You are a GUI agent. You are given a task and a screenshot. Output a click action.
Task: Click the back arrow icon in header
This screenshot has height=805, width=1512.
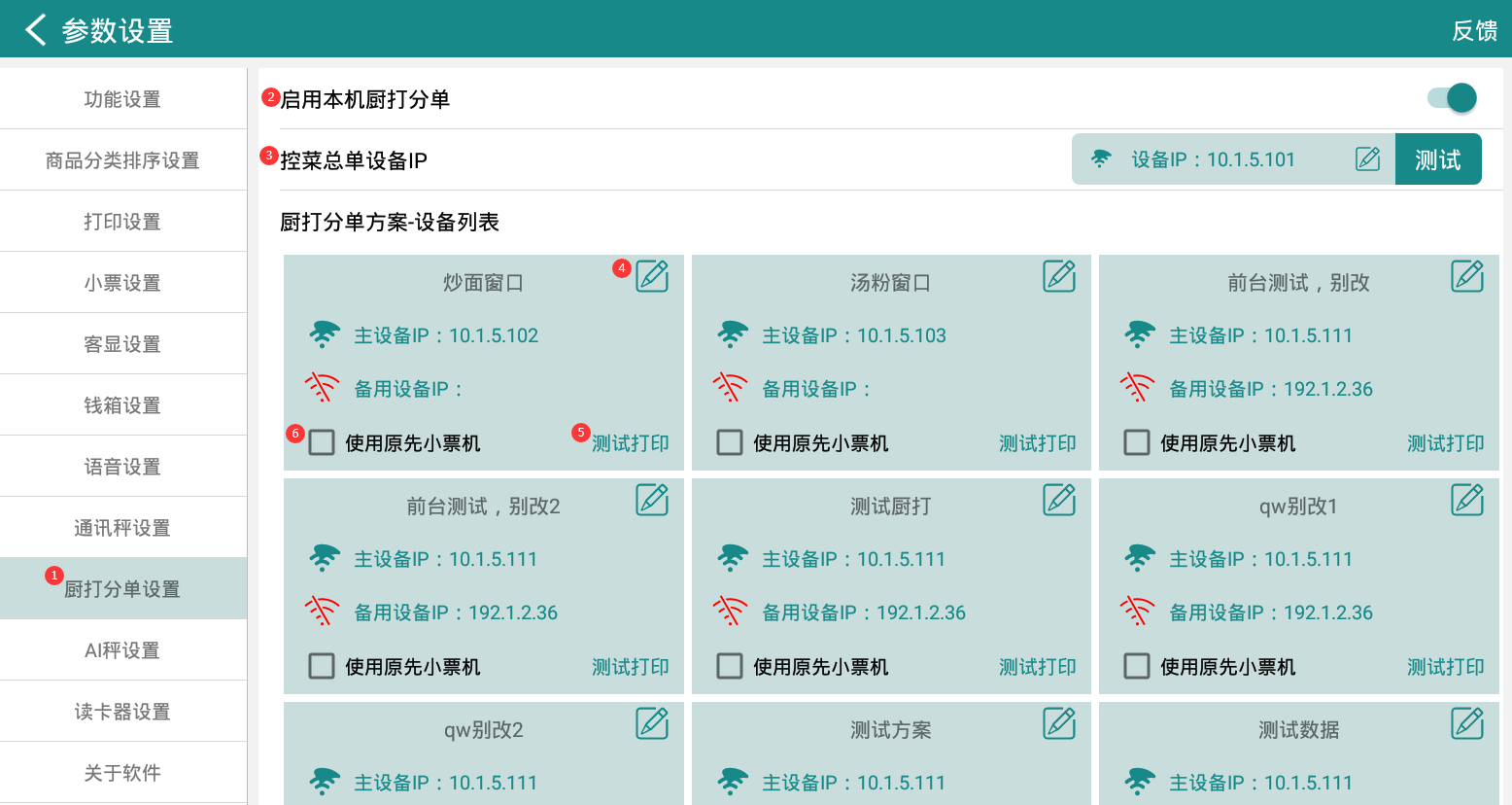pyautogui.click(x=35, y=30)
